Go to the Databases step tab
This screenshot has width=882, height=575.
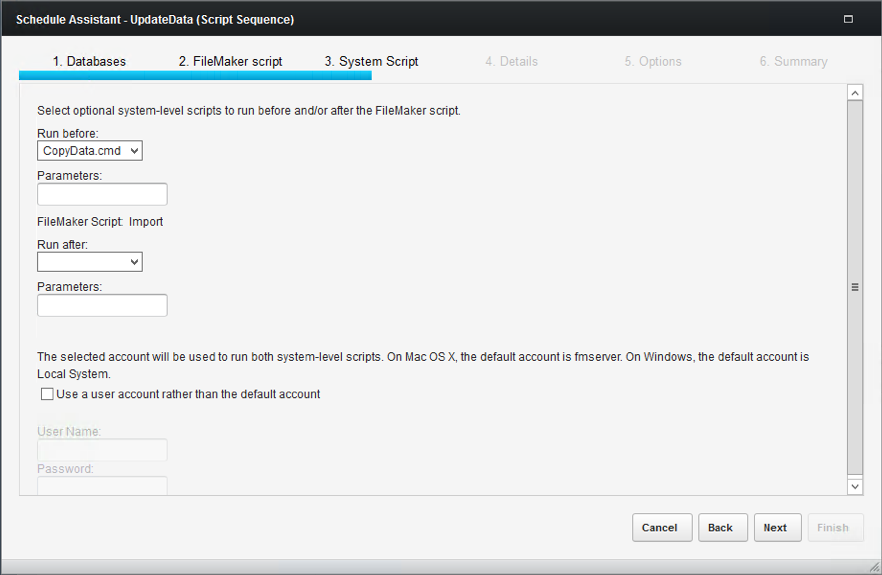[89, 61]
